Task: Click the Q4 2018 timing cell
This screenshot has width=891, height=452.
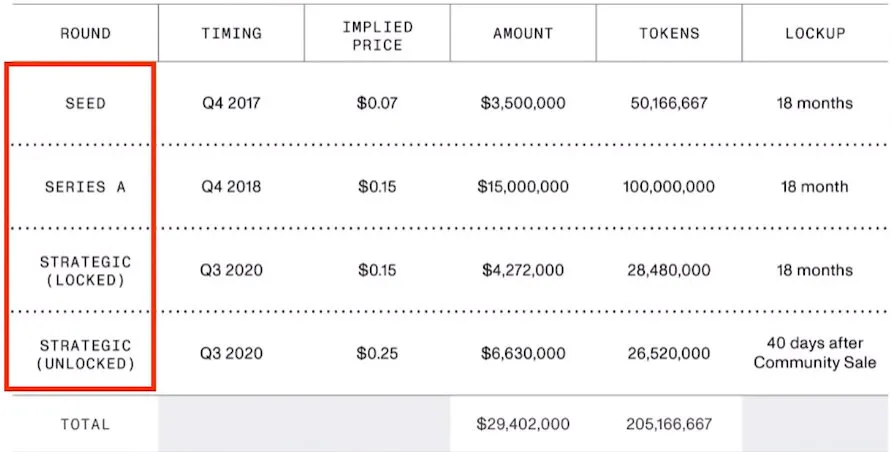Action: click(230, 187)
